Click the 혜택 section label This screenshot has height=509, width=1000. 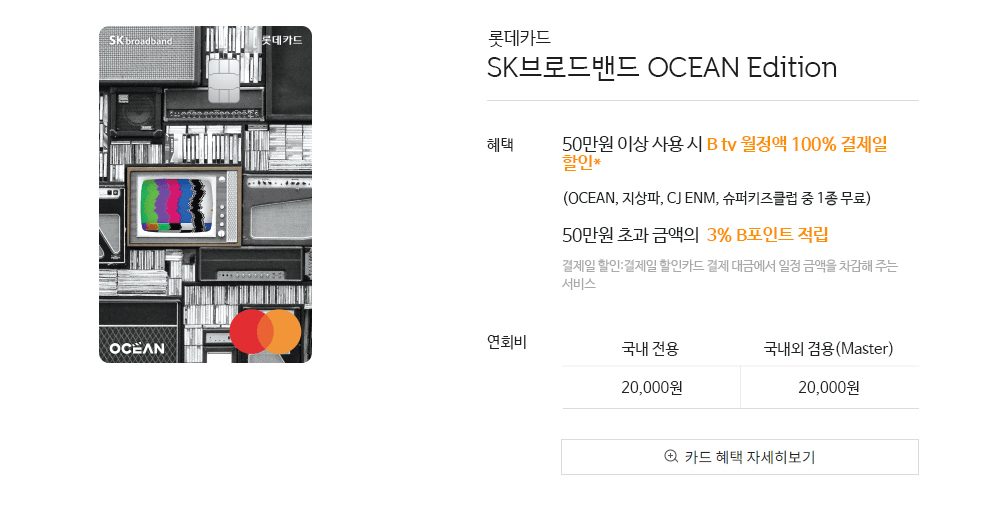(x=500, y=144)
